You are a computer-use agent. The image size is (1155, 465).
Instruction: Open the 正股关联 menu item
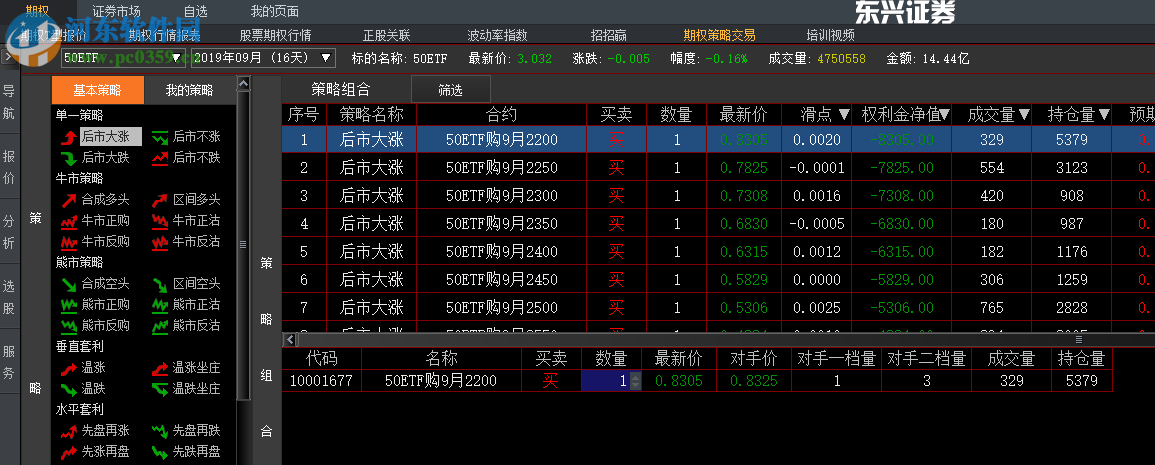(x=387, y=35)
